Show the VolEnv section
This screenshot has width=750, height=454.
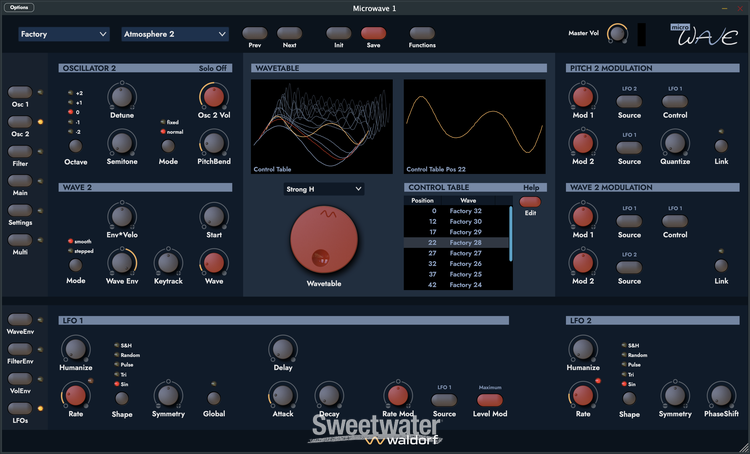click(20, 379)
